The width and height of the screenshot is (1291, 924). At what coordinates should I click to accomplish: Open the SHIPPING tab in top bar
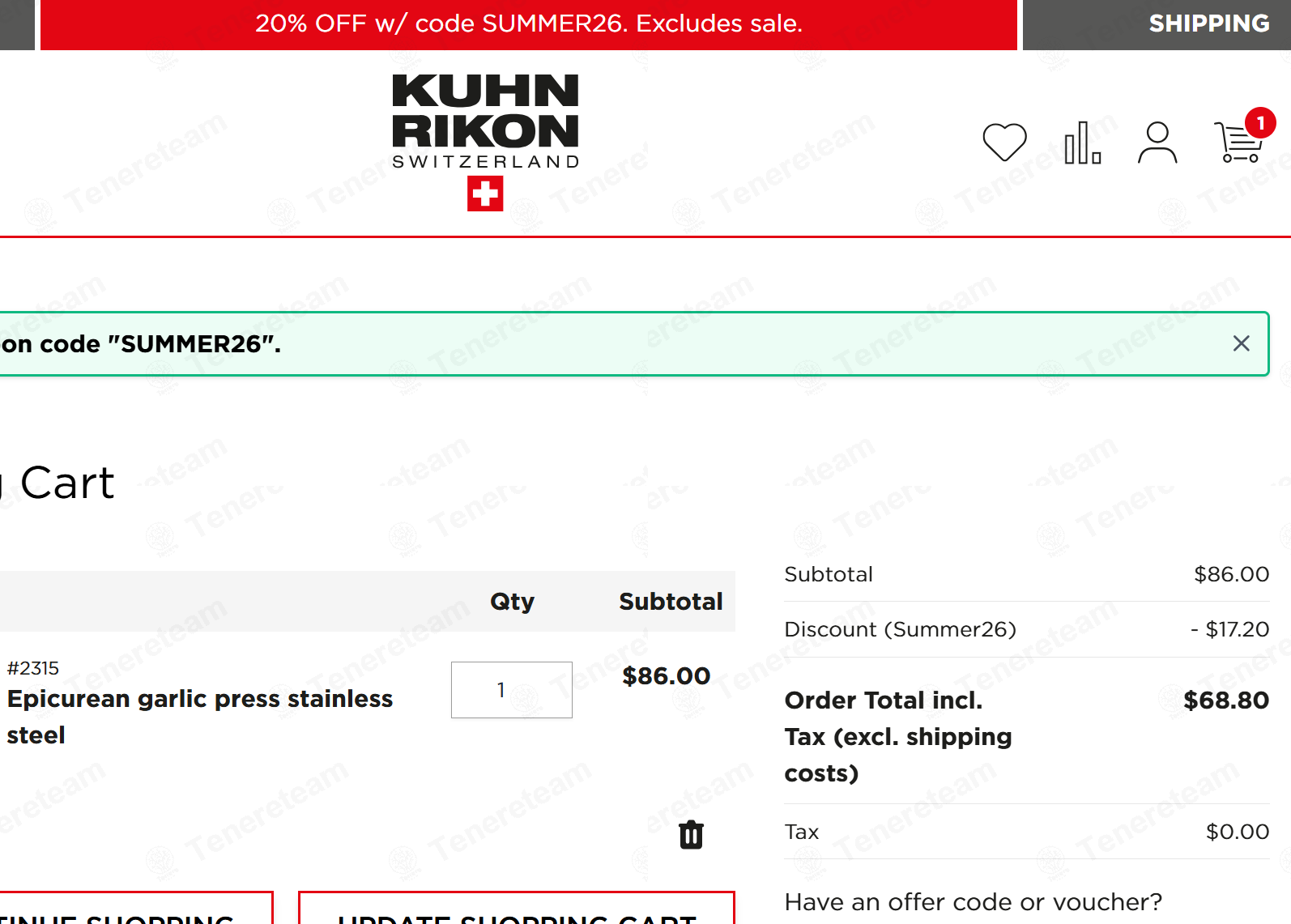click(x=1208, y=23)
